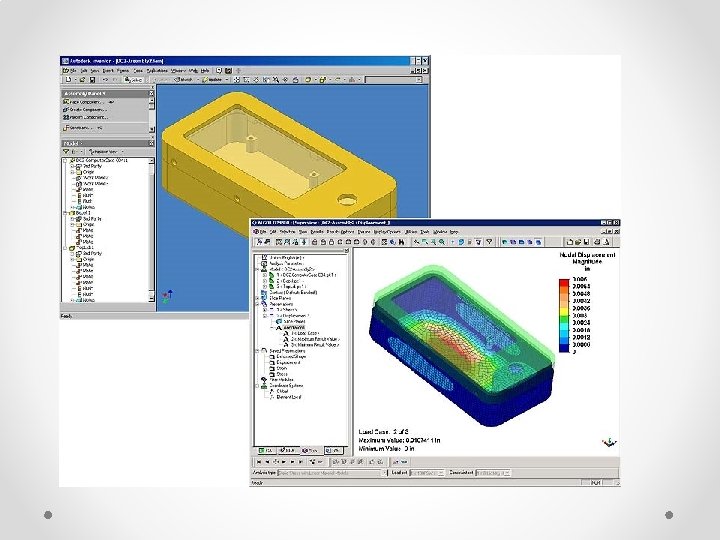Click the Maximum Value text in ALGOR viewport

(399, 440)
